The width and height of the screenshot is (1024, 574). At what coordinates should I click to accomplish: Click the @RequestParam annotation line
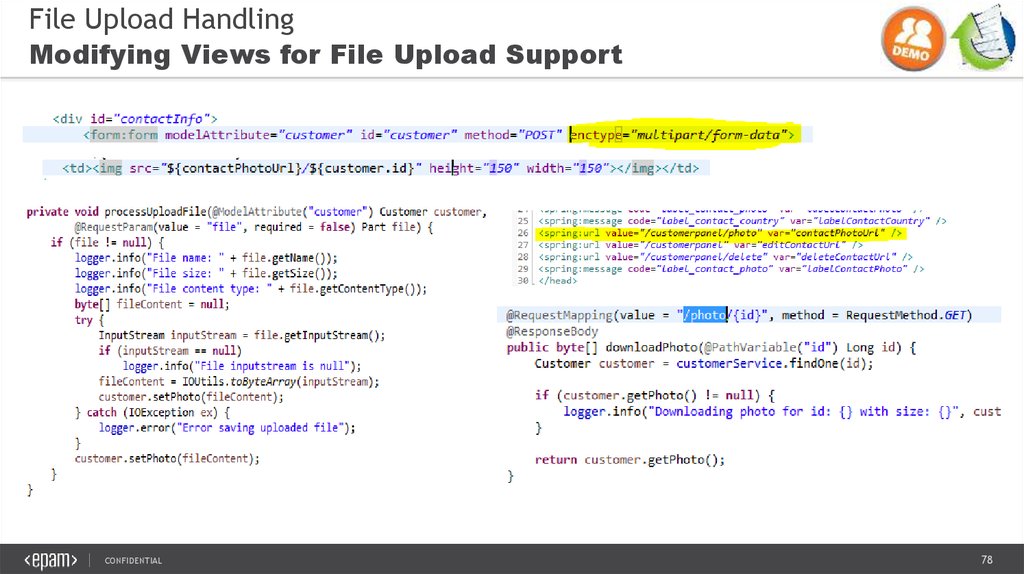pyautogui.click(x=253, y=227)
